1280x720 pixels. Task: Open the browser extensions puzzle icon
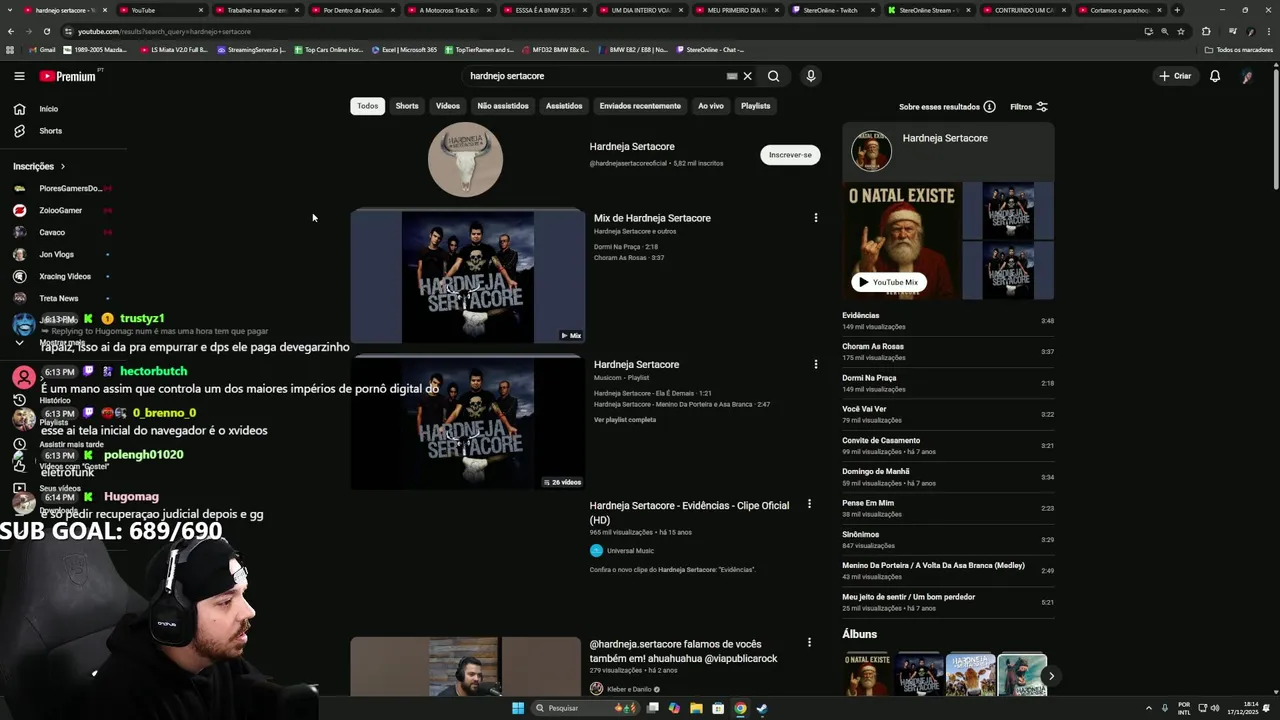pos(1206,31)
